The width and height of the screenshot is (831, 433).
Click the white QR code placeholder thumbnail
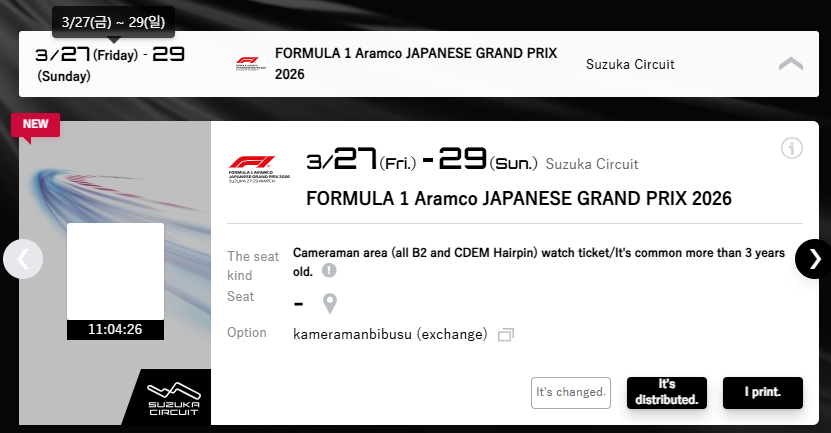pos(115,271)
